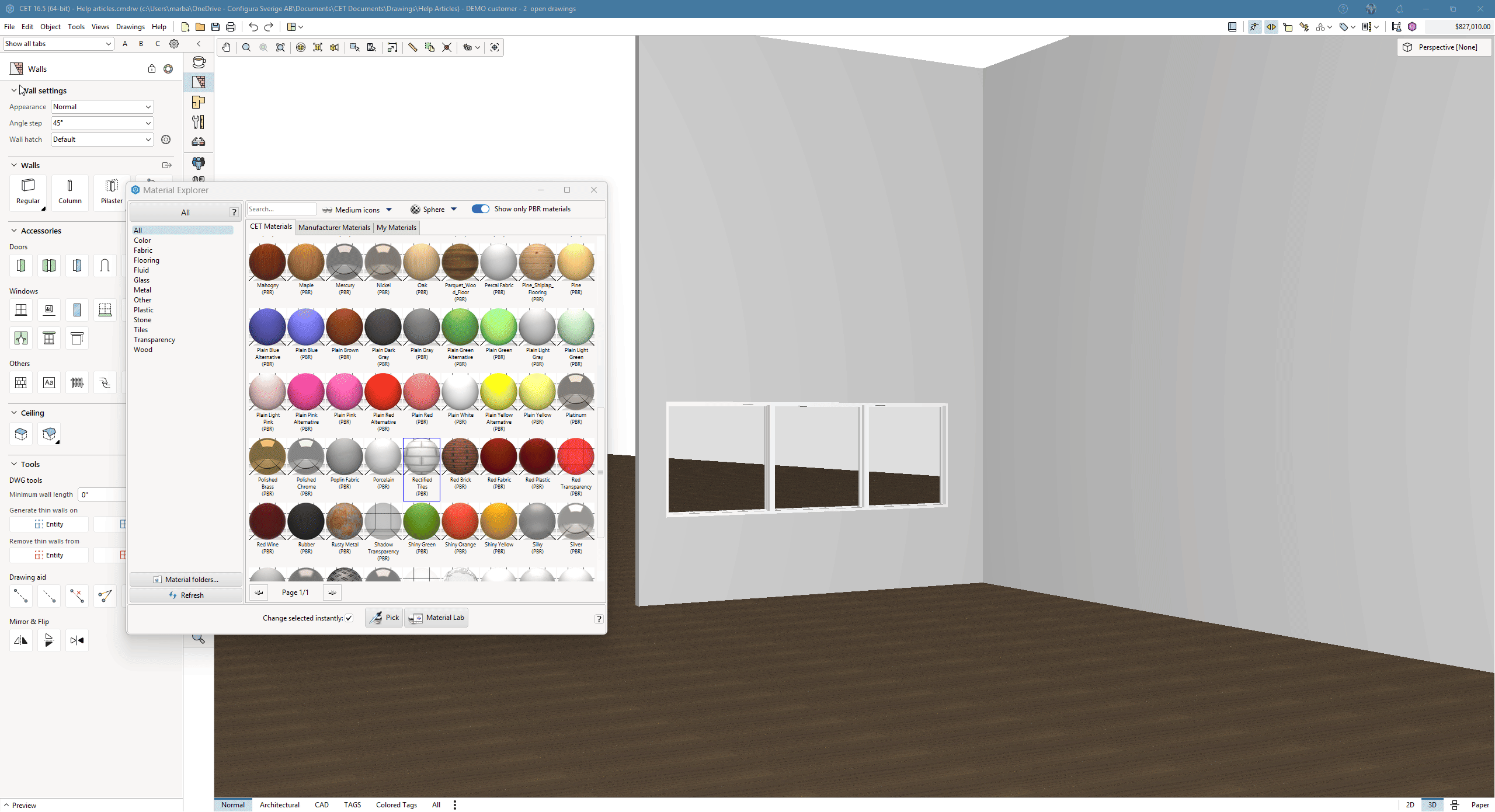Open the Views menu
Image resolution: width=1495 pixels, height=812 pixels.
pos(100,27)
